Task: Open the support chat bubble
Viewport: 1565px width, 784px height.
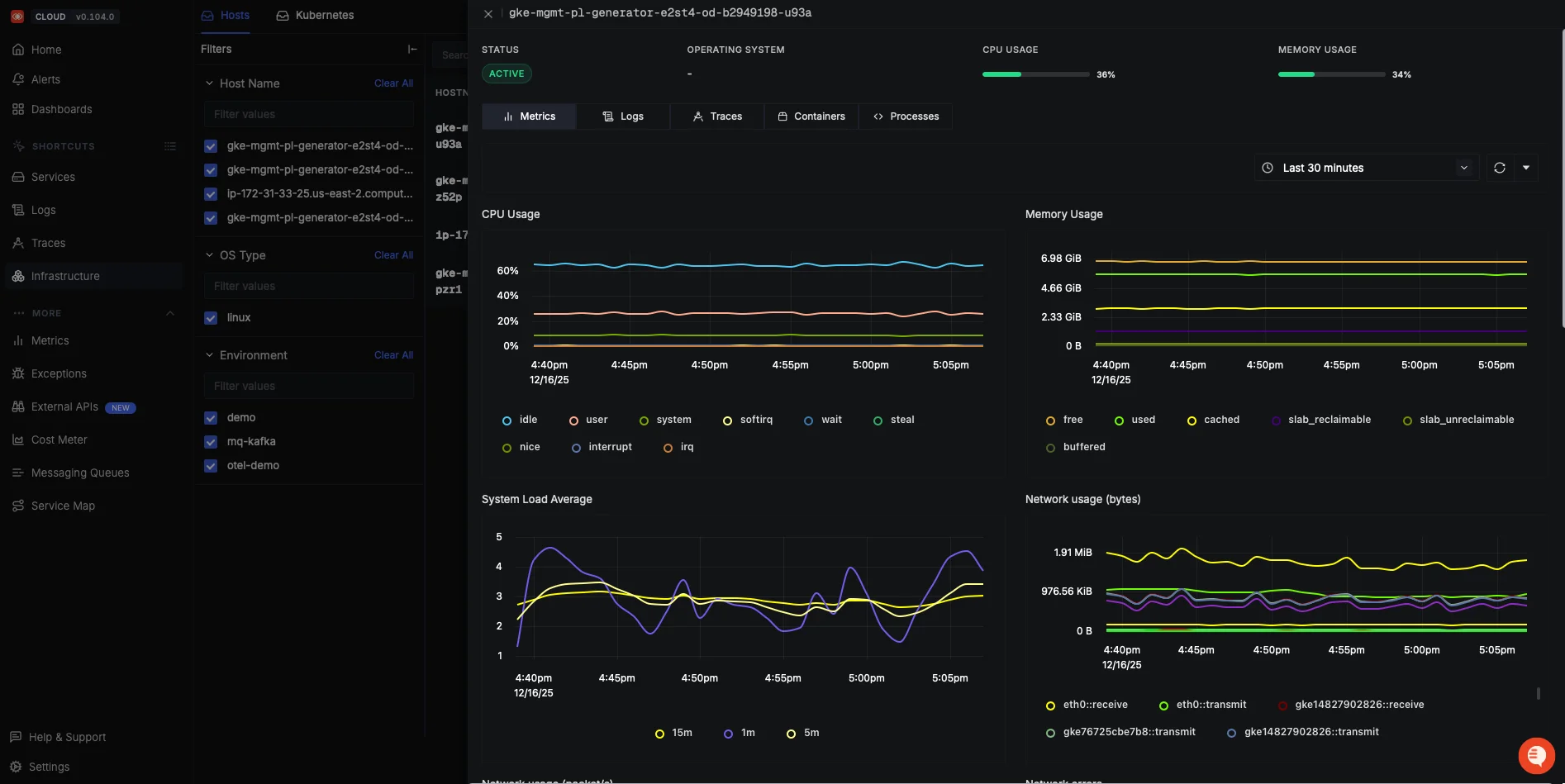Action: point(1535,755)
